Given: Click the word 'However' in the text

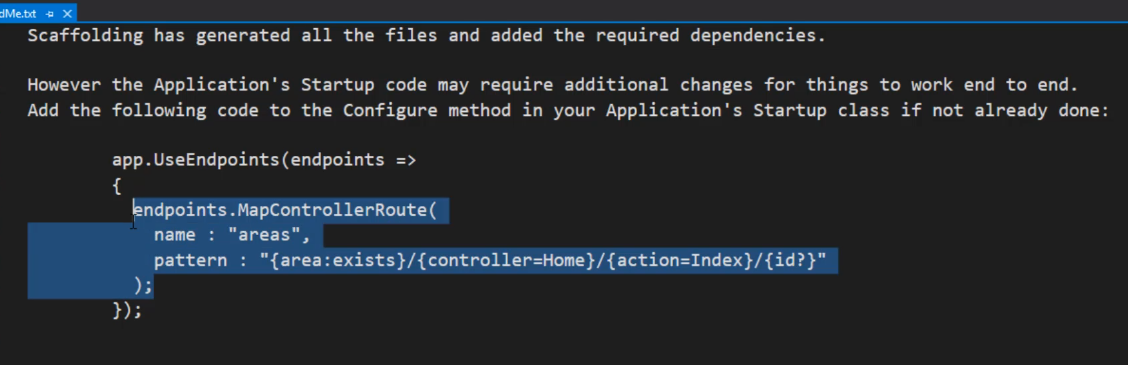Looking at the screenshot, I should (64, 85).
